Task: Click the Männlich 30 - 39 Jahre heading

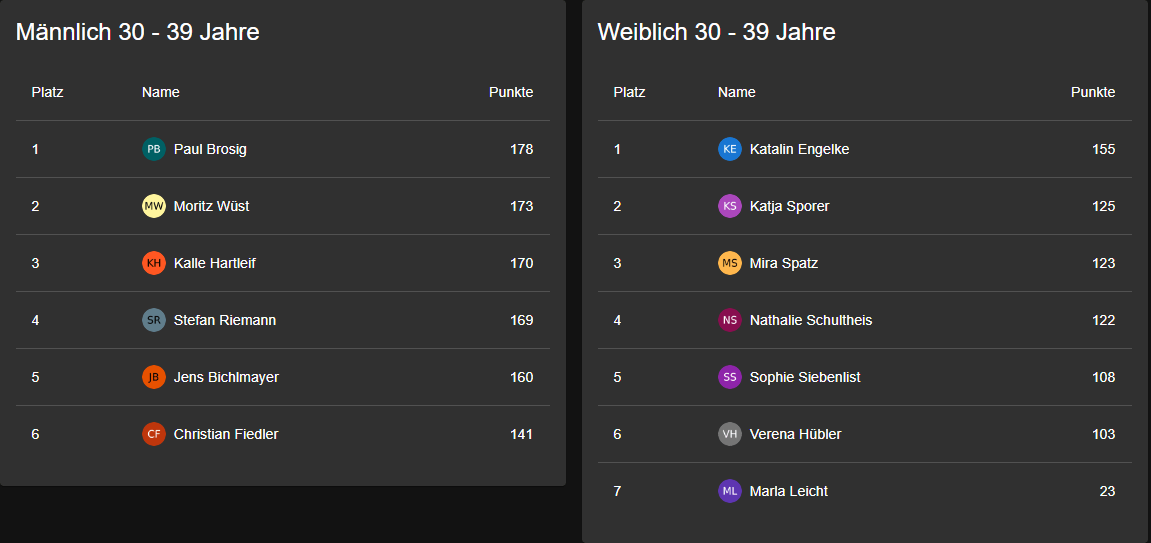Action: pyautogui.click(x=138, y=32)
